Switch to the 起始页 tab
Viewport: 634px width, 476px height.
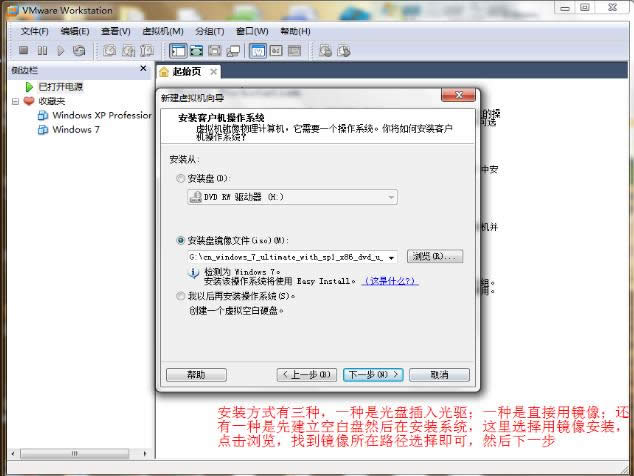coord(186,72)
